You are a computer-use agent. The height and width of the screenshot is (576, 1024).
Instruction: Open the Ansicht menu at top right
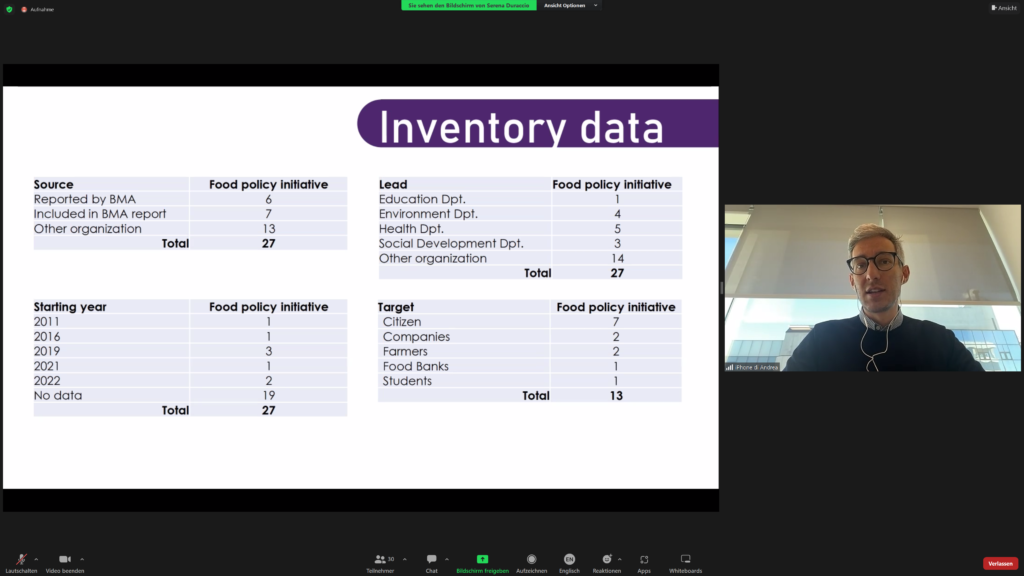[1003, 8]
